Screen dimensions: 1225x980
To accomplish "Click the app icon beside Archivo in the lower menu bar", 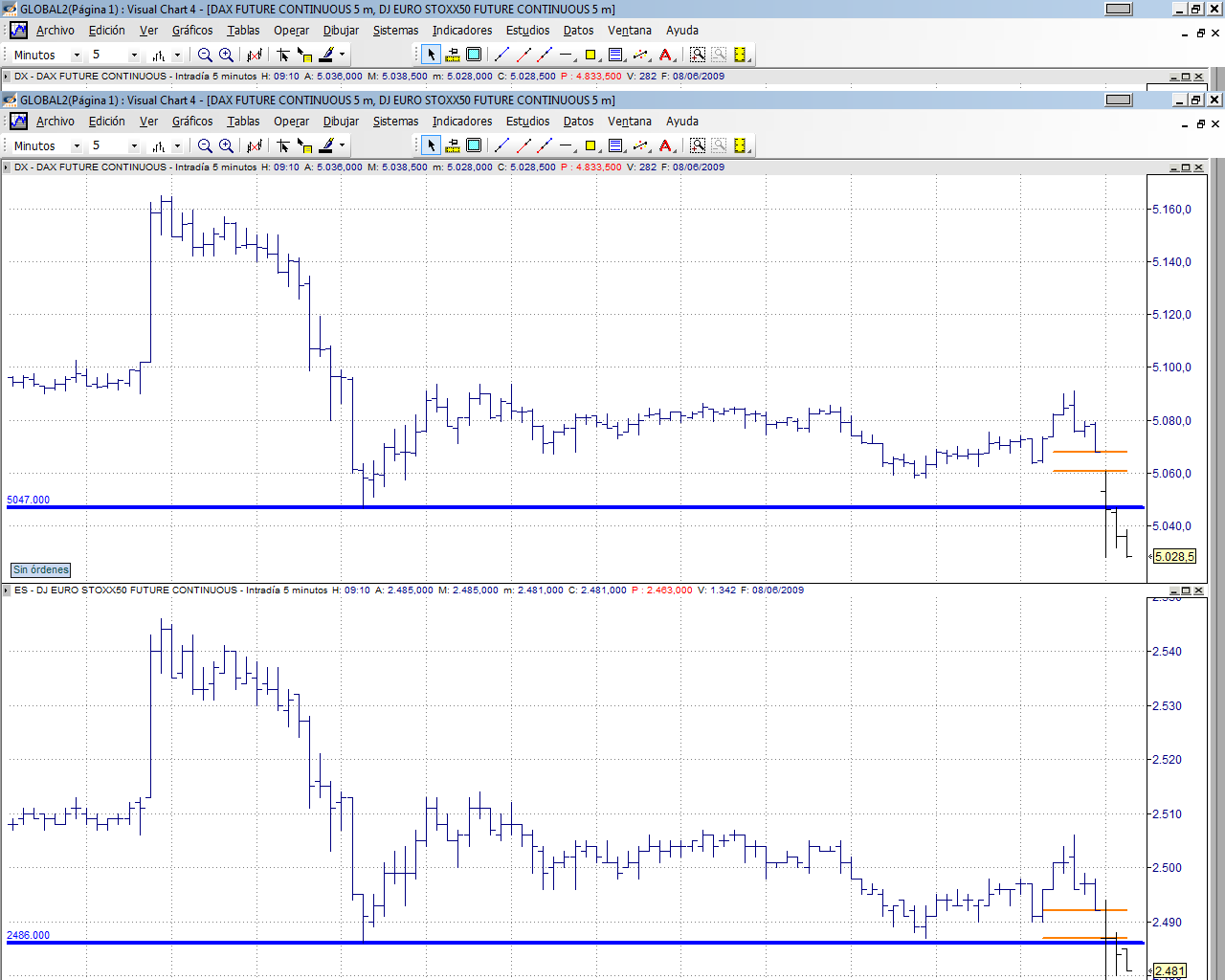I will click(x=18, y=122).
